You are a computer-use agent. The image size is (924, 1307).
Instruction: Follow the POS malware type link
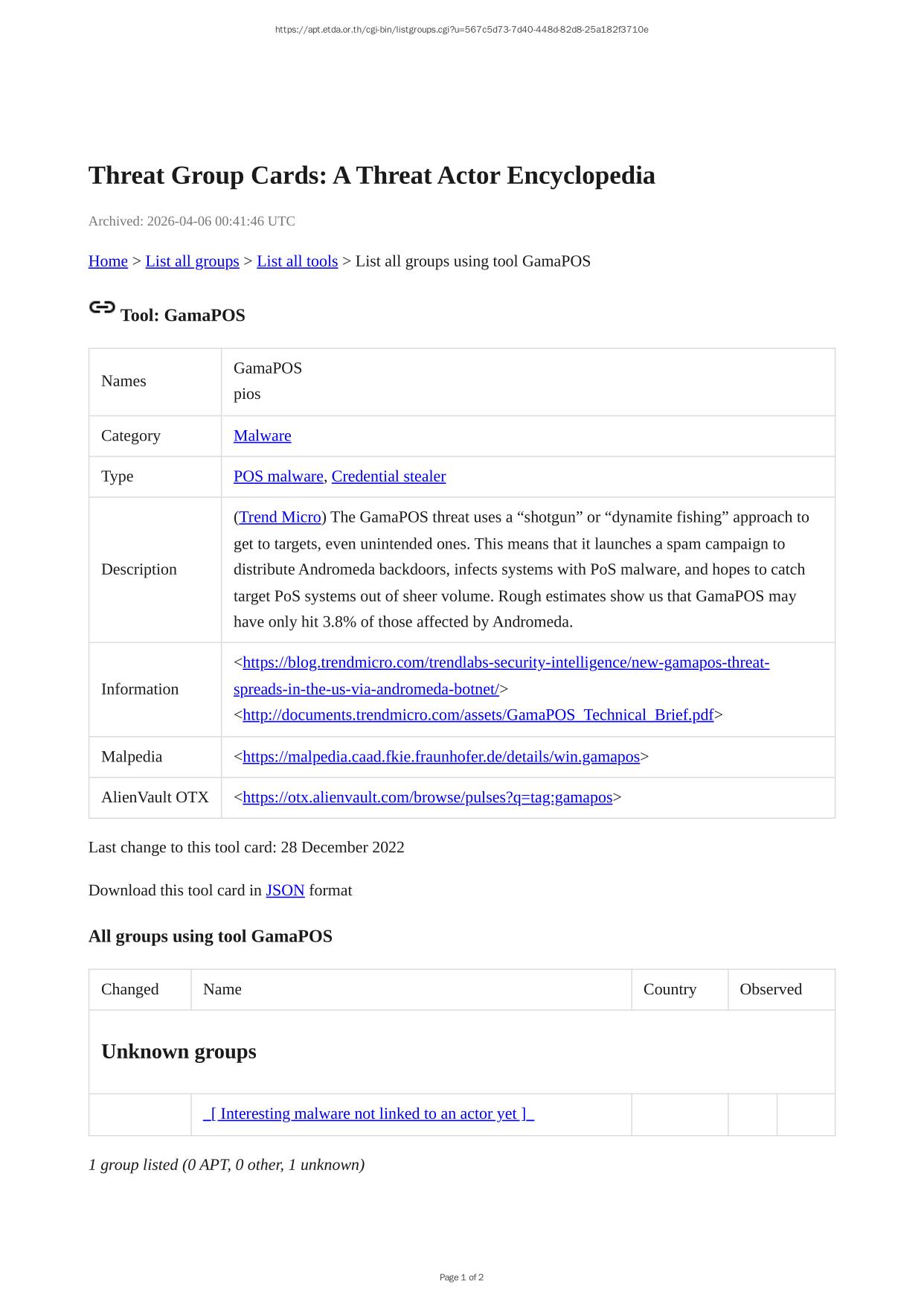click(278, 476)
